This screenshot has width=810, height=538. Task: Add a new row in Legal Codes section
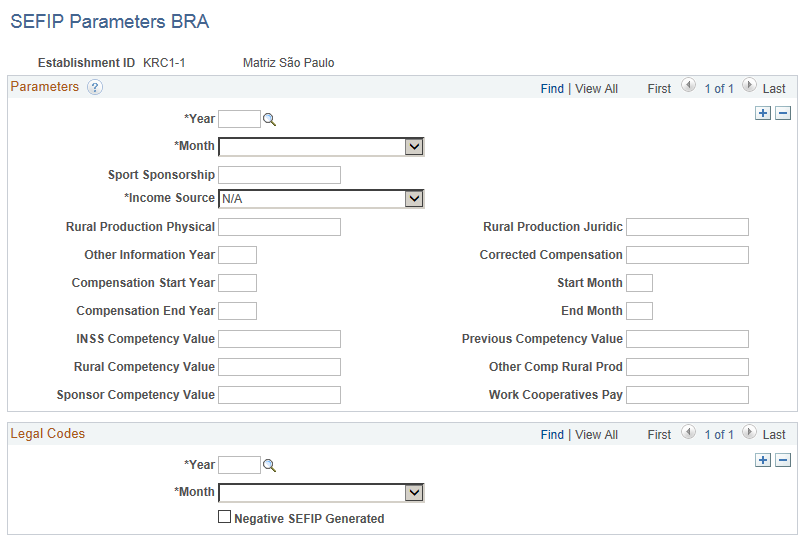763,460
